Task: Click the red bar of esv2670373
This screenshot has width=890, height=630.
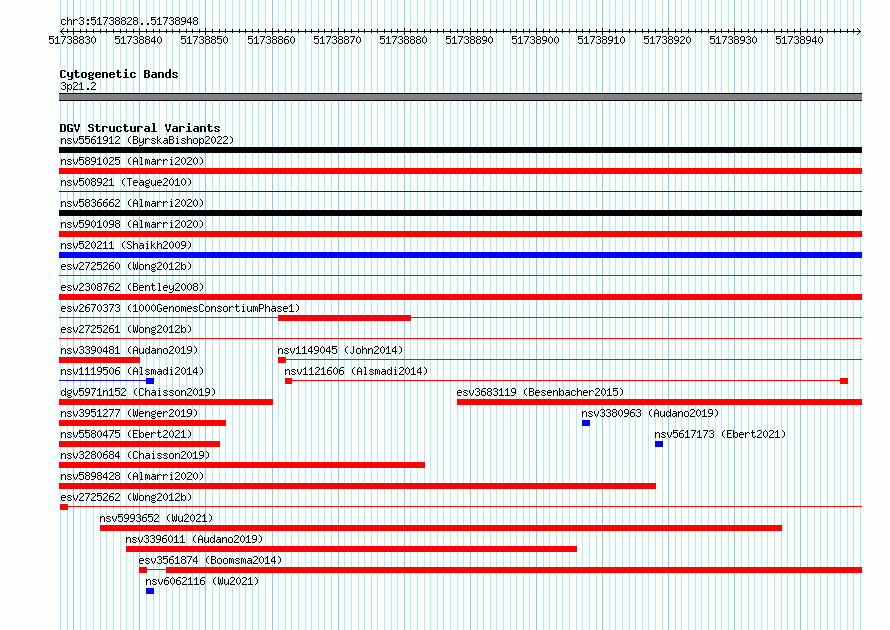Action: [x=345, y=318]
